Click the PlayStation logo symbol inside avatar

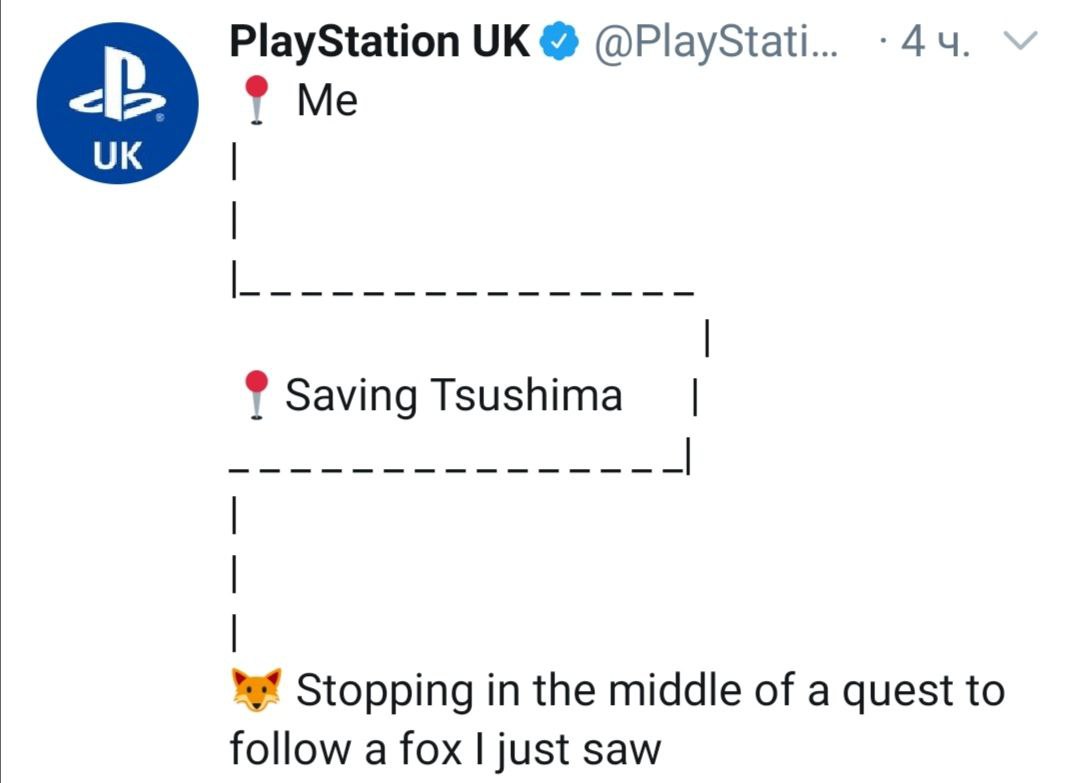118,84
